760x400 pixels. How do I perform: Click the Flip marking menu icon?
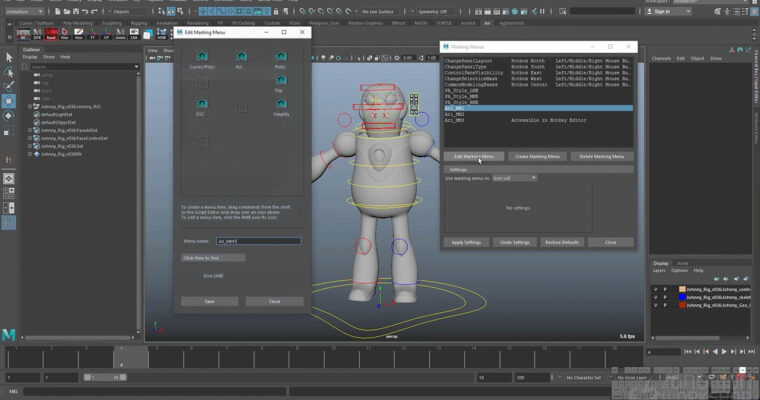click(x=281, y=80)
